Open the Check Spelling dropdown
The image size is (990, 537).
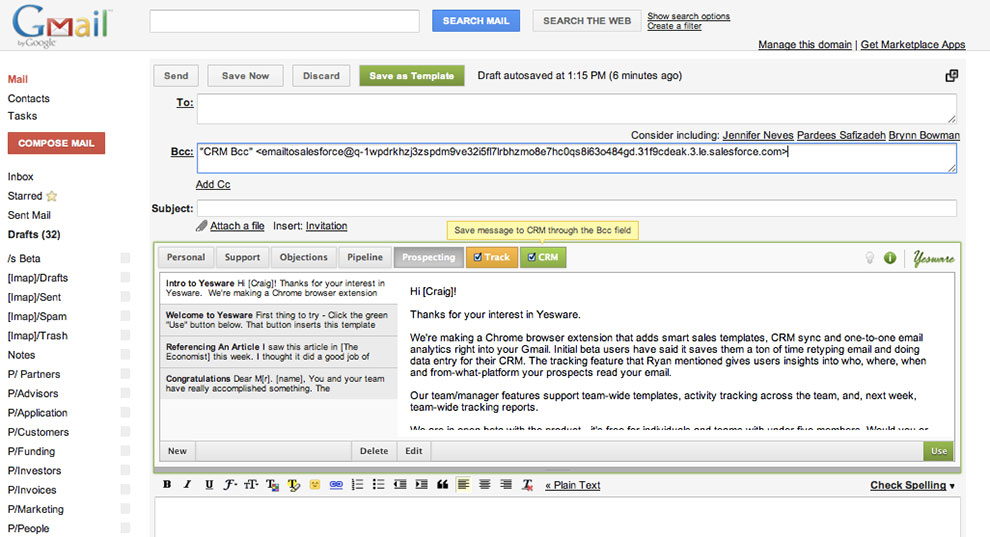pos(912,485)
